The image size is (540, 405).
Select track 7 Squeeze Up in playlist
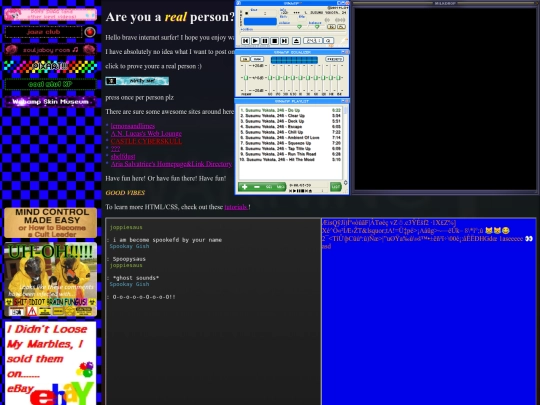290,143
